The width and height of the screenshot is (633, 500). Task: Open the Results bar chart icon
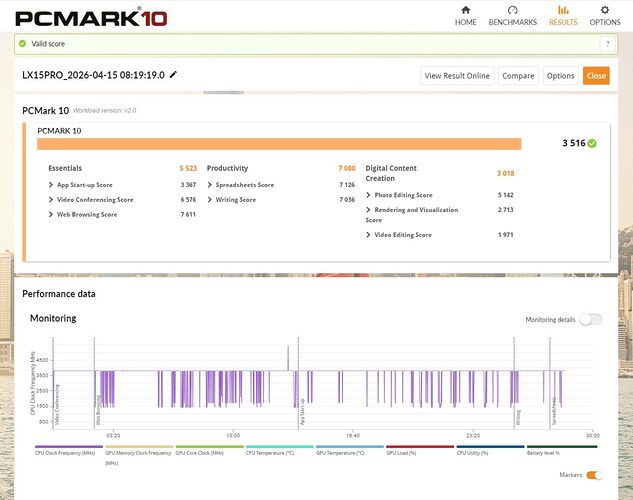[x=563, y=10]
